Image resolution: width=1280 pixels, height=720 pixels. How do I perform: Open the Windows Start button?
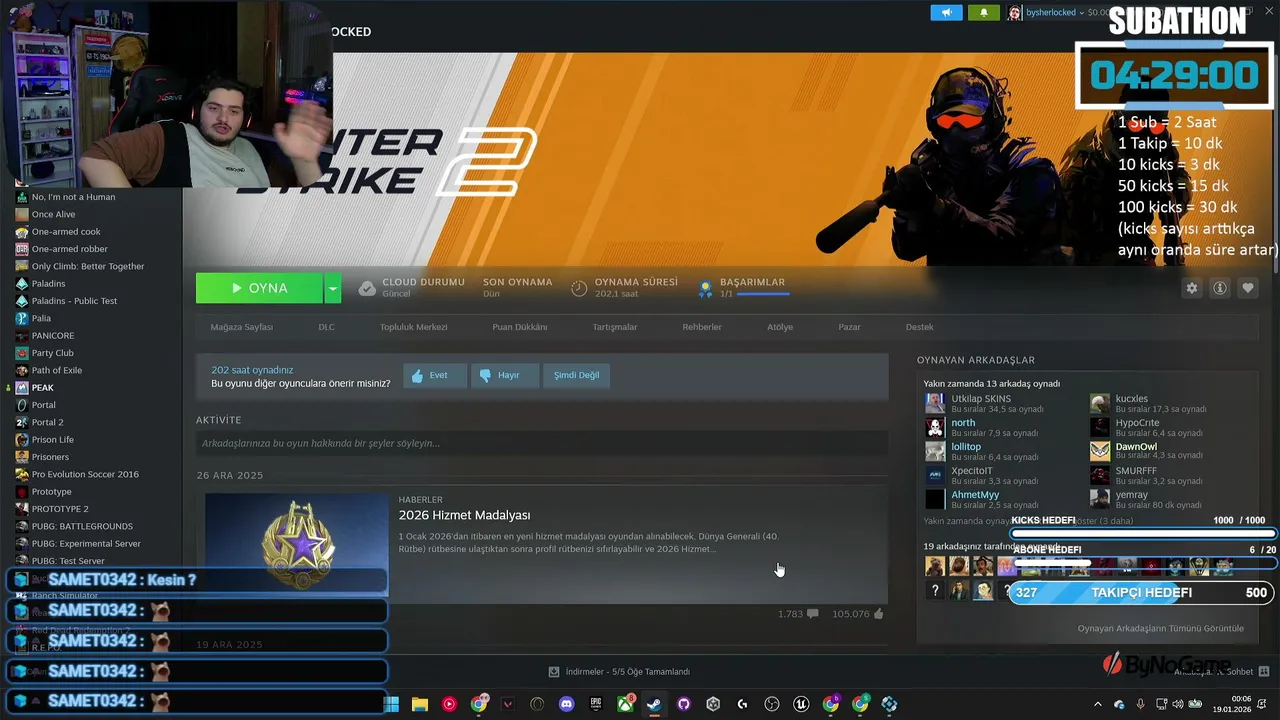point(390,704)
